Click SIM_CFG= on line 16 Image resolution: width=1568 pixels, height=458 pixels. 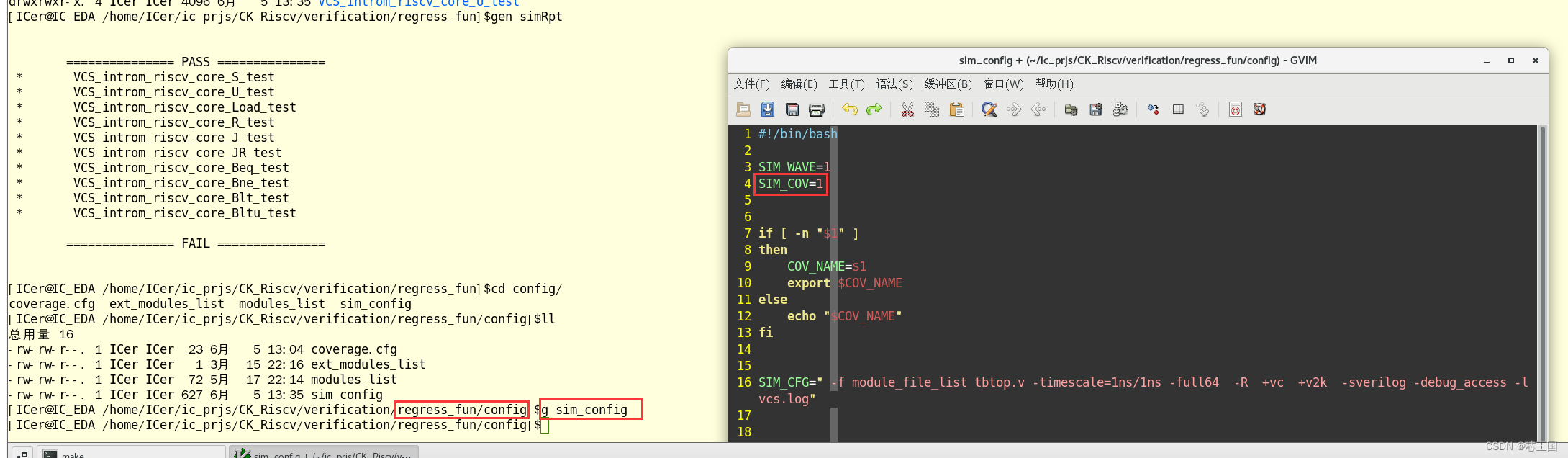787,382
